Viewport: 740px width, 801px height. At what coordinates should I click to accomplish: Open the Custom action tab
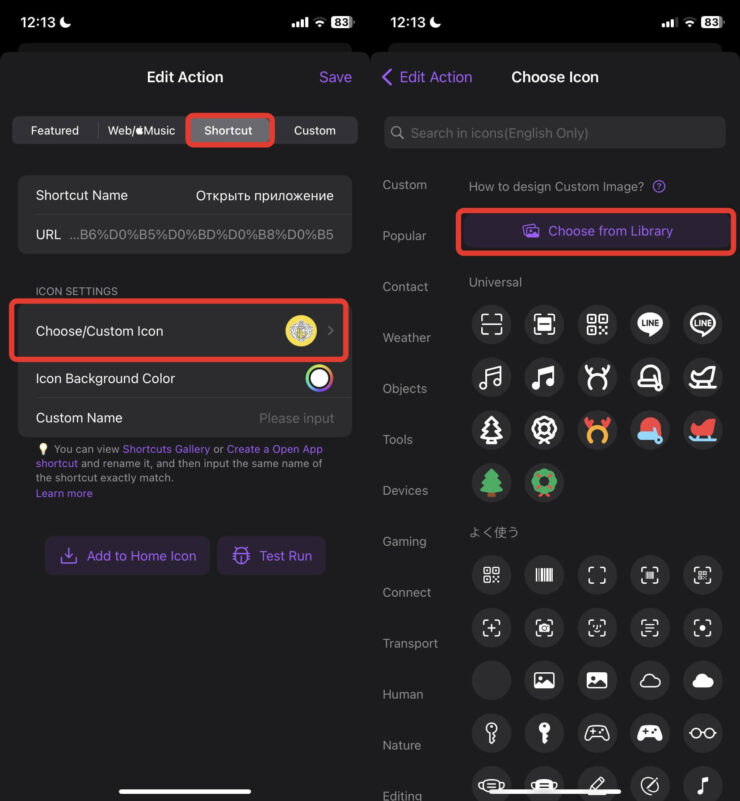pyautogui.click(x=315, y=131)
